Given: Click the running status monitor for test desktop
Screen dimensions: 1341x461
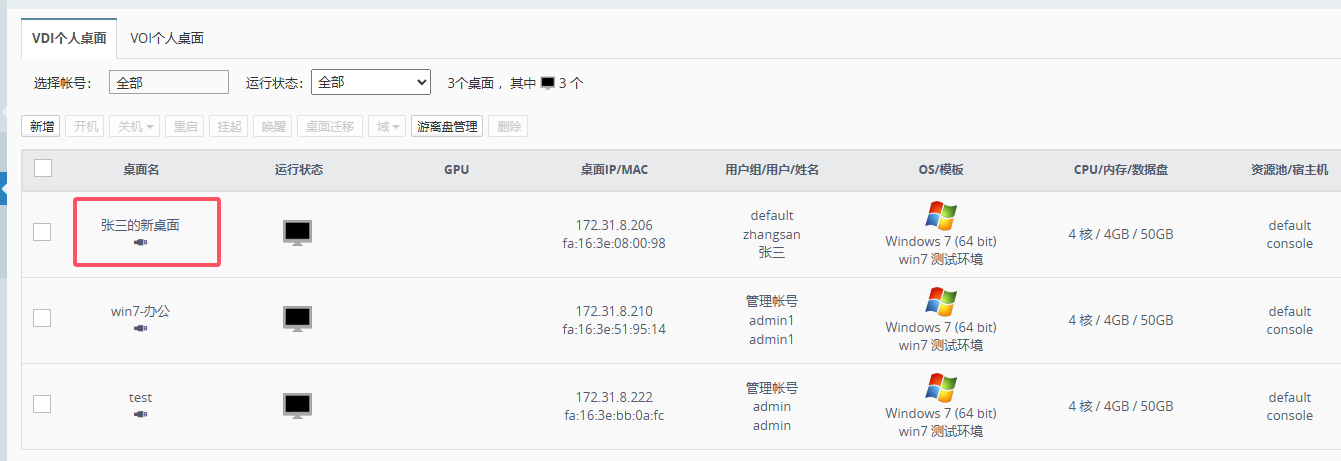Looking at the screenshot, I should point(297,404).
